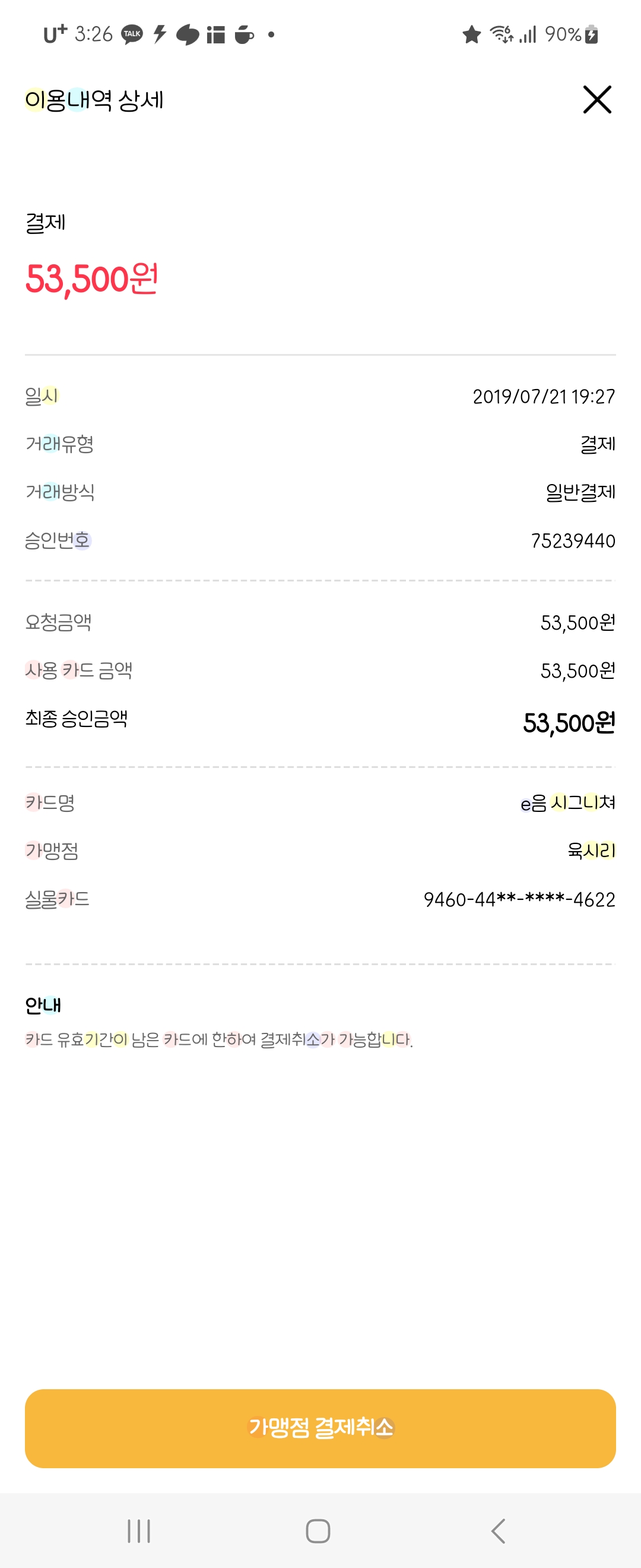This screenshot has width=641, height=1568.
Task: Tap the star icon in status bar
Action: (471, 34)
